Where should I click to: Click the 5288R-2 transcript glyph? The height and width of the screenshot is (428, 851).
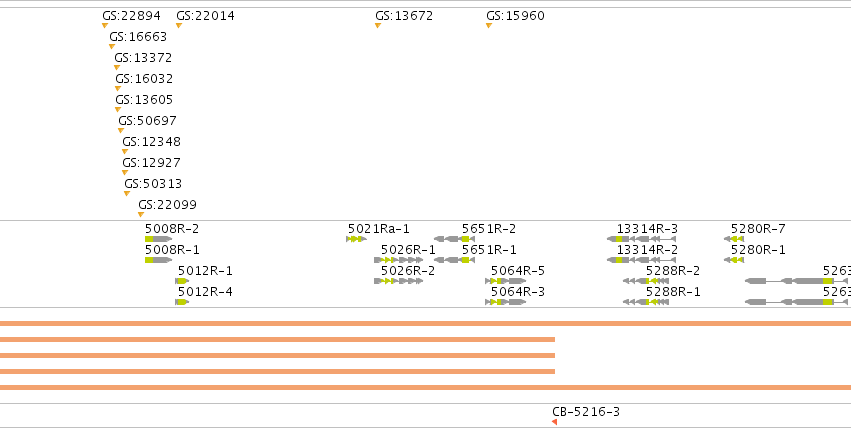[646, 281]
